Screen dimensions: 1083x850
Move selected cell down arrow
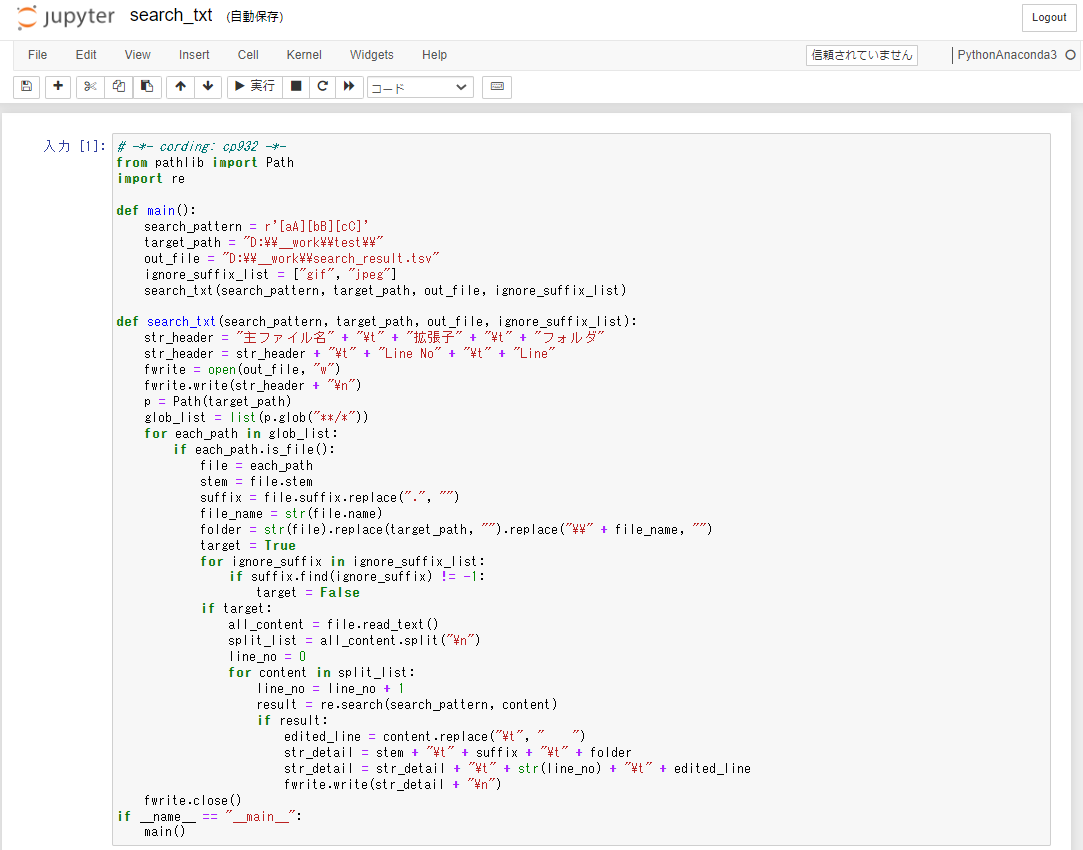[208, 86]
